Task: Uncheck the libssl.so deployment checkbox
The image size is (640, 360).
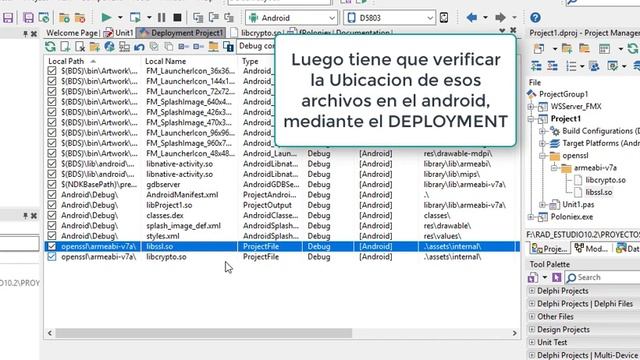Action: click(52, 246)
